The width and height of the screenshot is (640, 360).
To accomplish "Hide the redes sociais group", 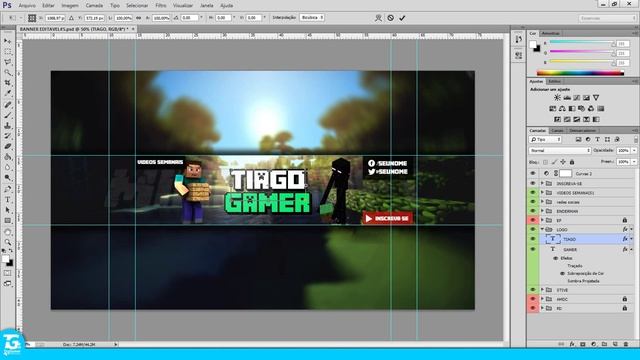I will pyautogui.click(x=533, y=202).
